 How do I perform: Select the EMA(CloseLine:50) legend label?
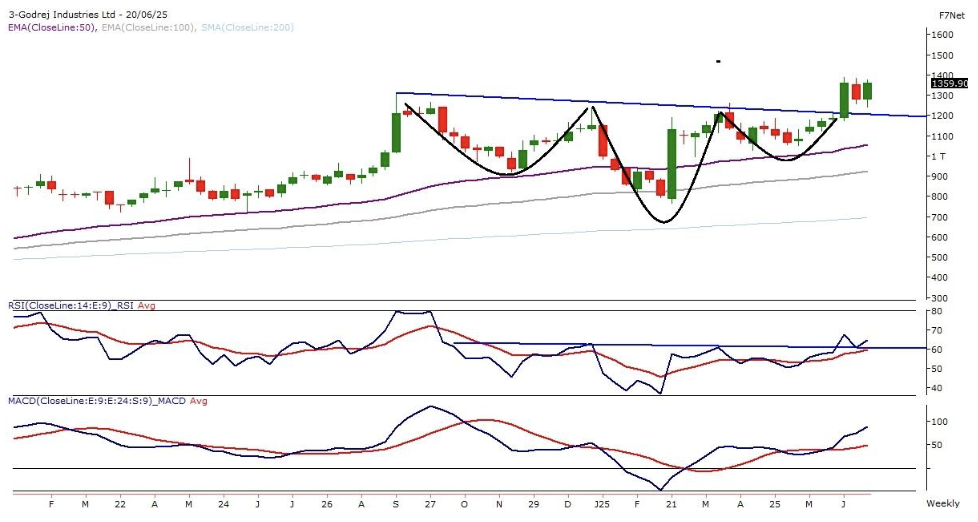point(51,27)
